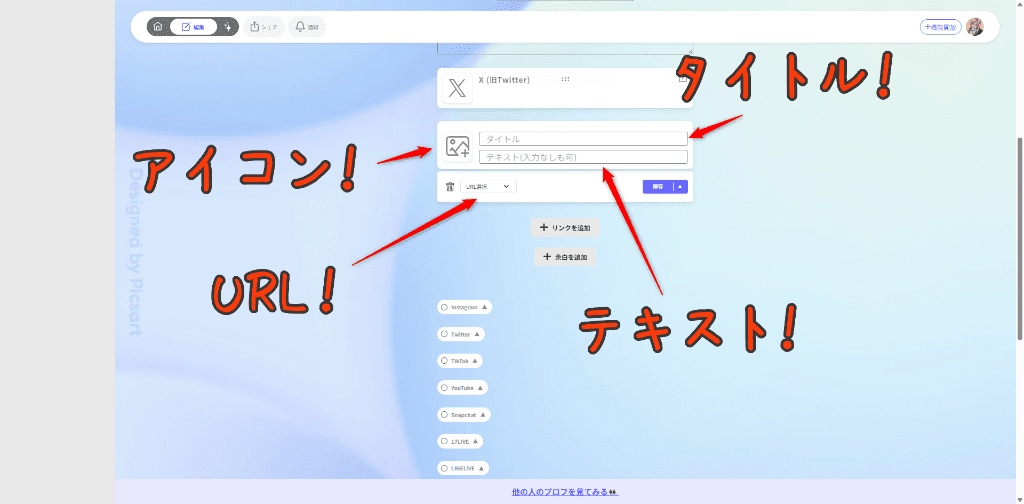Open the 通知 notifications bell
1024x504 pixels.
[307, 27]
